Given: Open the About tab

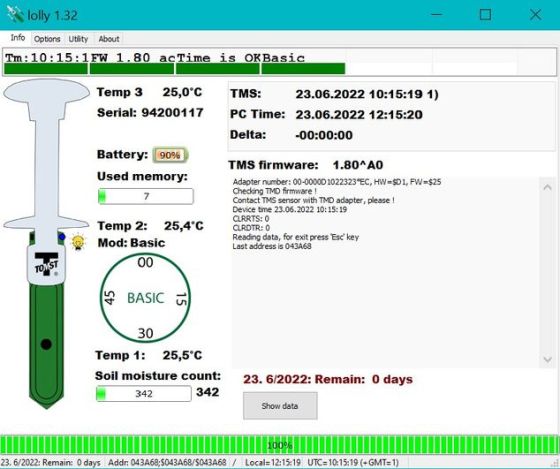Looking at the screenshot, I should 109,39.
